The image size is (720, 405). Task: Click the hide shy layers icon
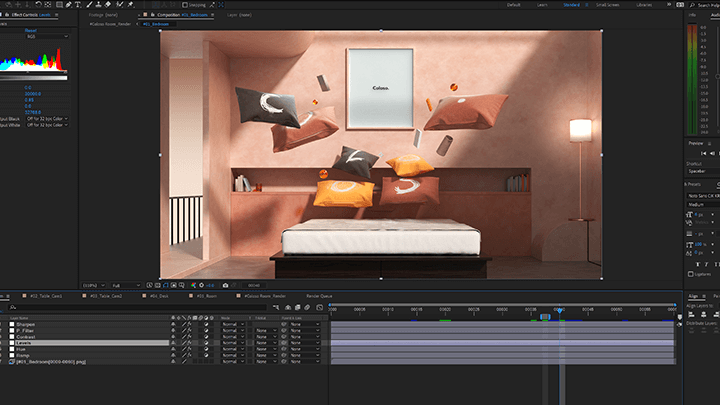click(288, 308)
